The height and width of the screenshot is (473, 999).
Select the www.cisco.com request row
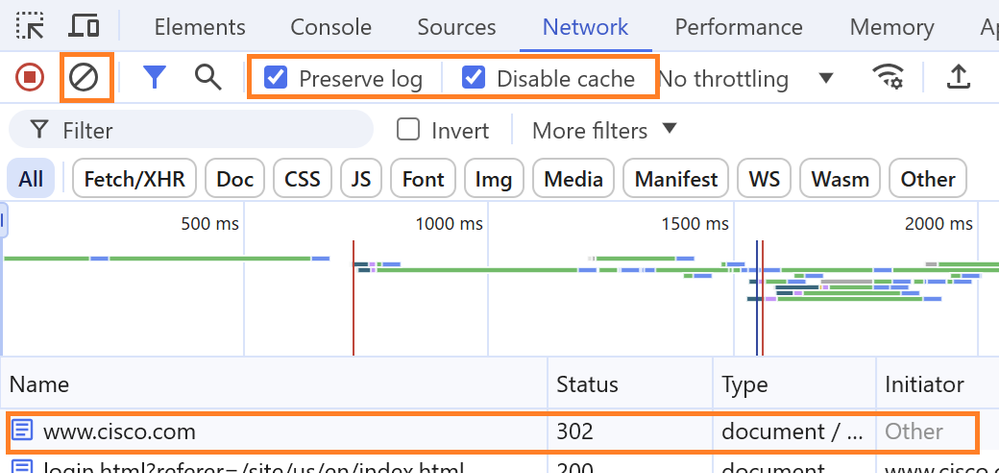tap(489, 432)
